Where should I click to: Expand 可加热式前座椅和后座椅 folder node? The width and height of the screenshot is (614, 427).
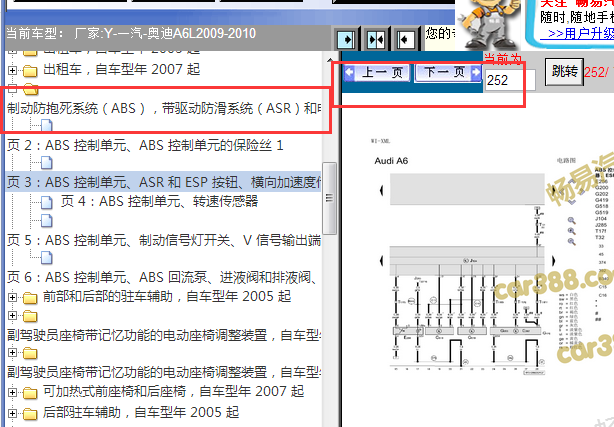coord(12,392)
